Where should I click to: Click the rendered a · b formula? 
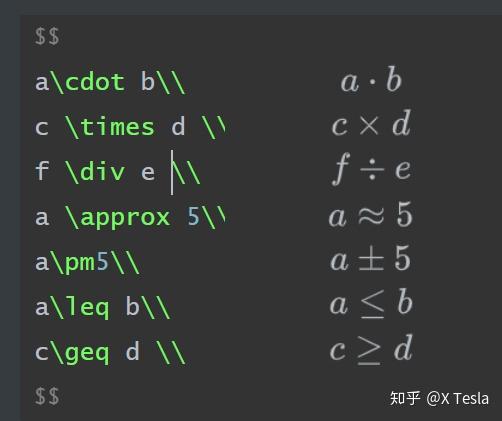371,80
